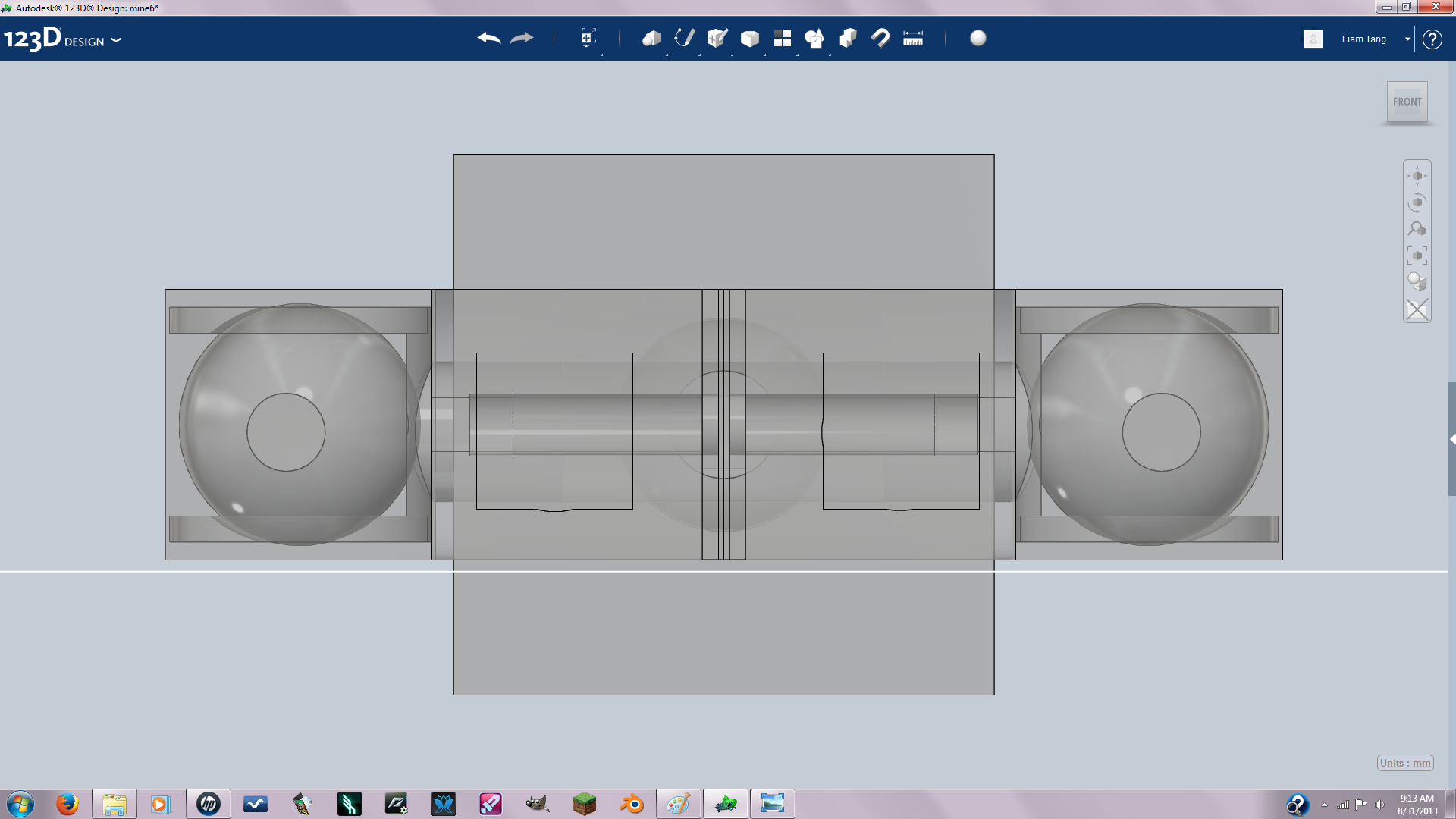
Task: Open Minecraft from the taskbar
Action: coord(585,804)
